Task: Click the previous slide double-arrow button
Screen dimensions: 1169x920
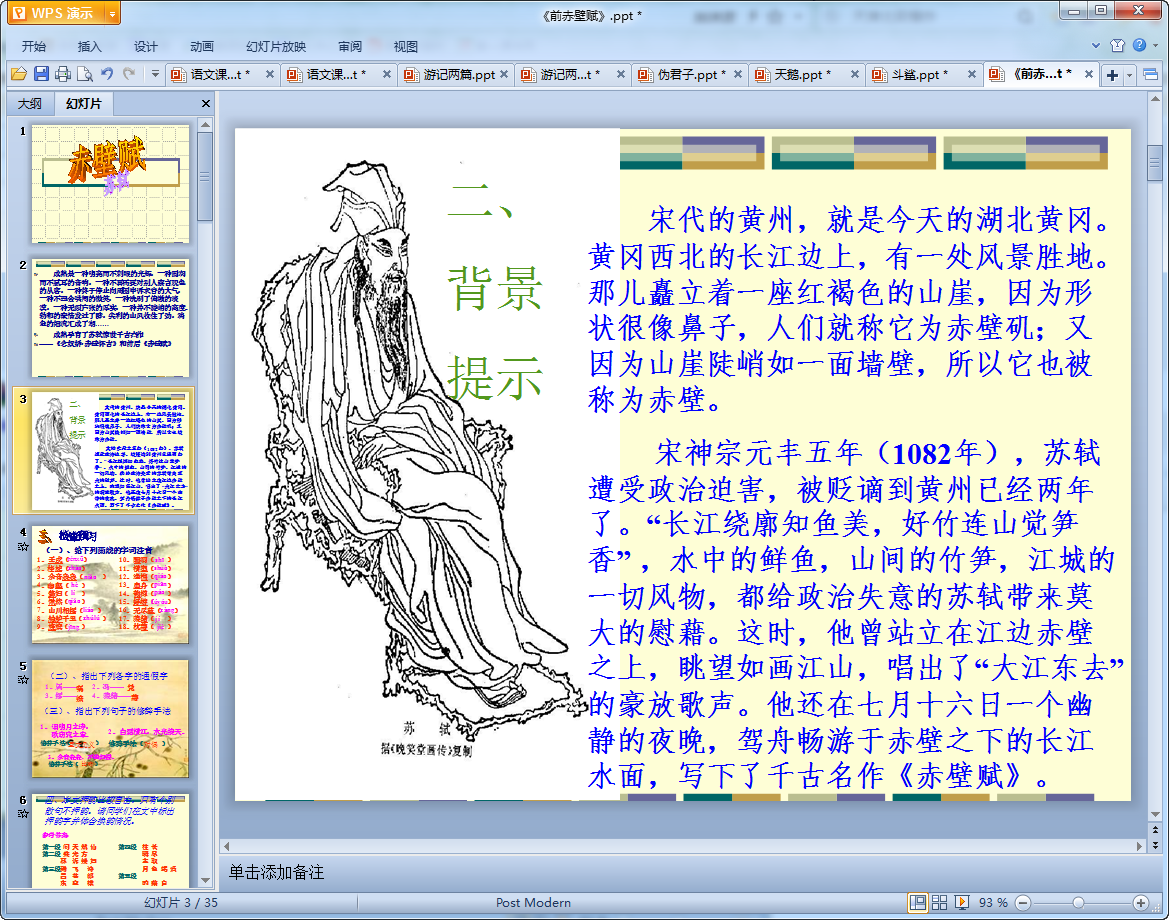Action: click(1156, 830)
